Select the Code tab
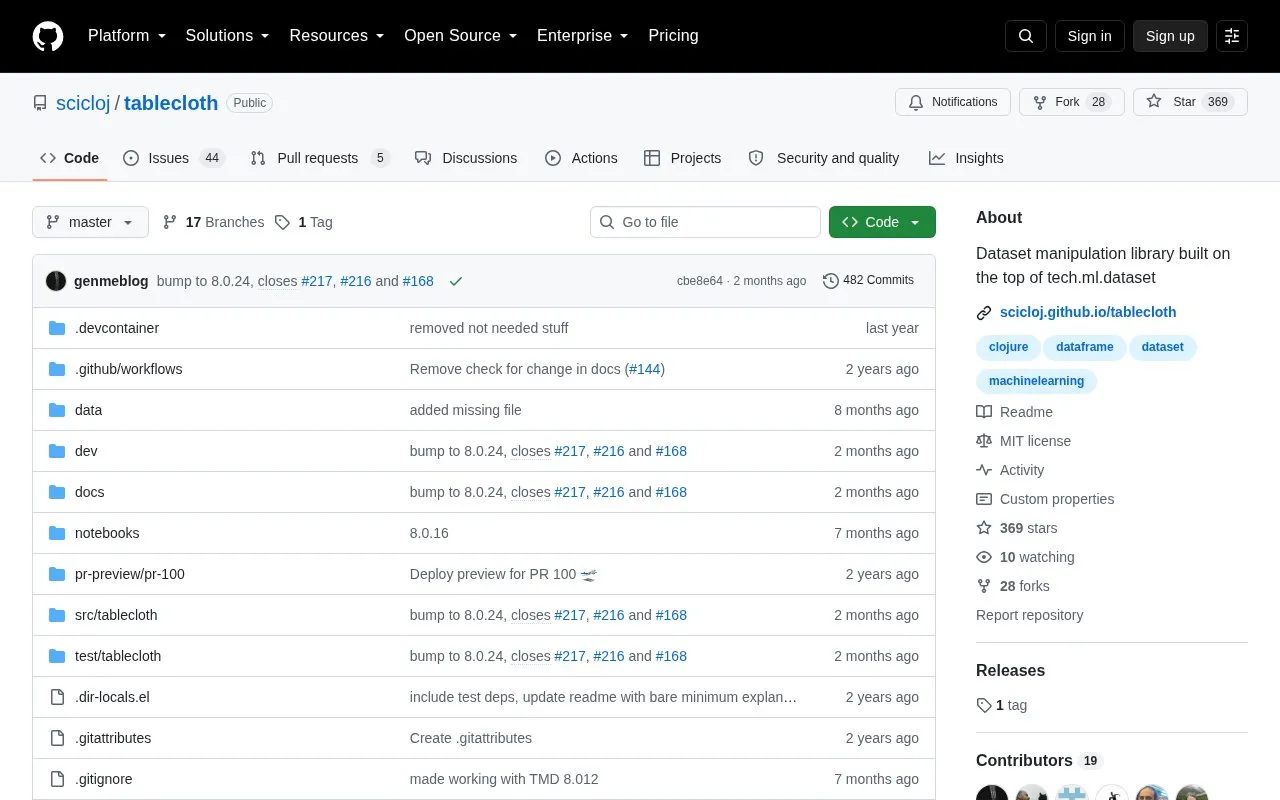Screen dimensions: 1280x800 (69, 158)
